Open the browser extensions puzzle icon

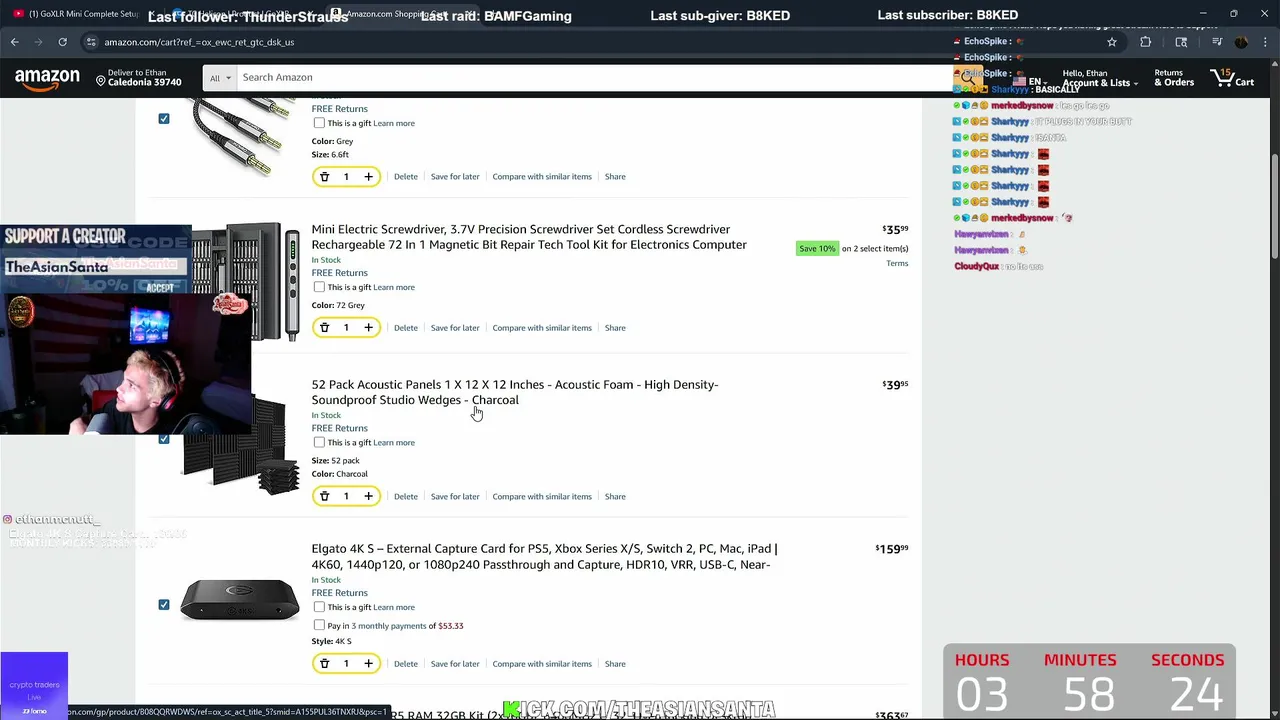(x=1145, y=42)
